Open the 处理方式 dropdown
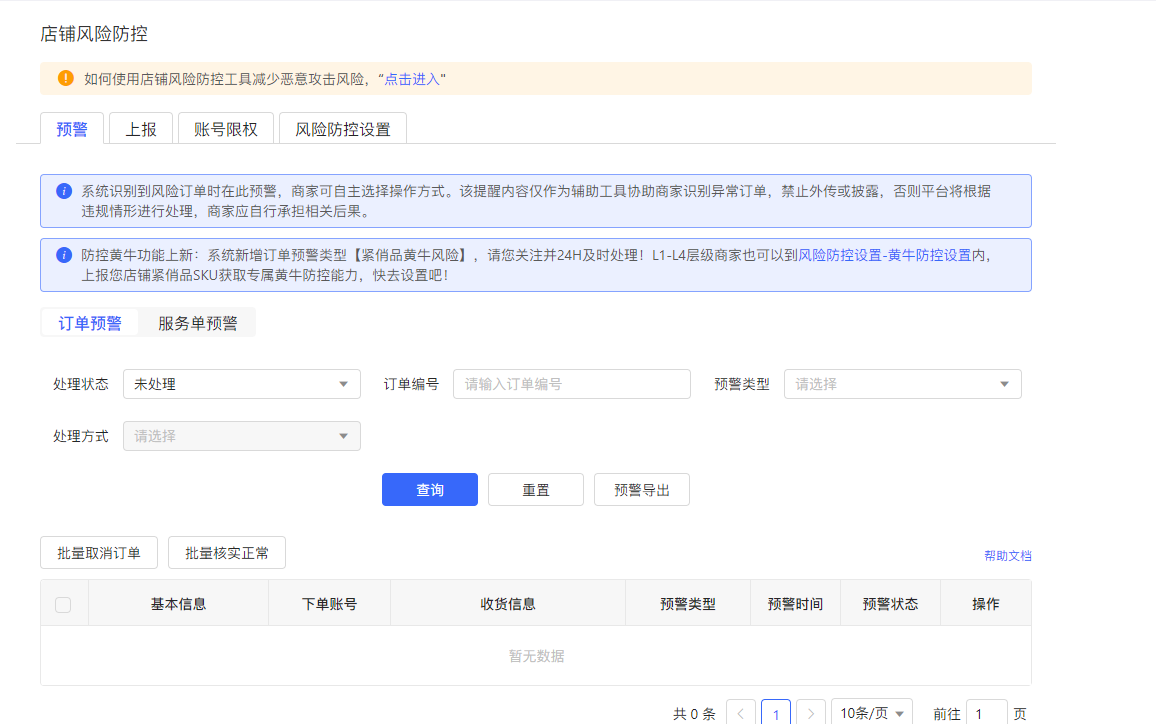The height and width of the screenshot is (724, 1156). (x=241, y=436)
